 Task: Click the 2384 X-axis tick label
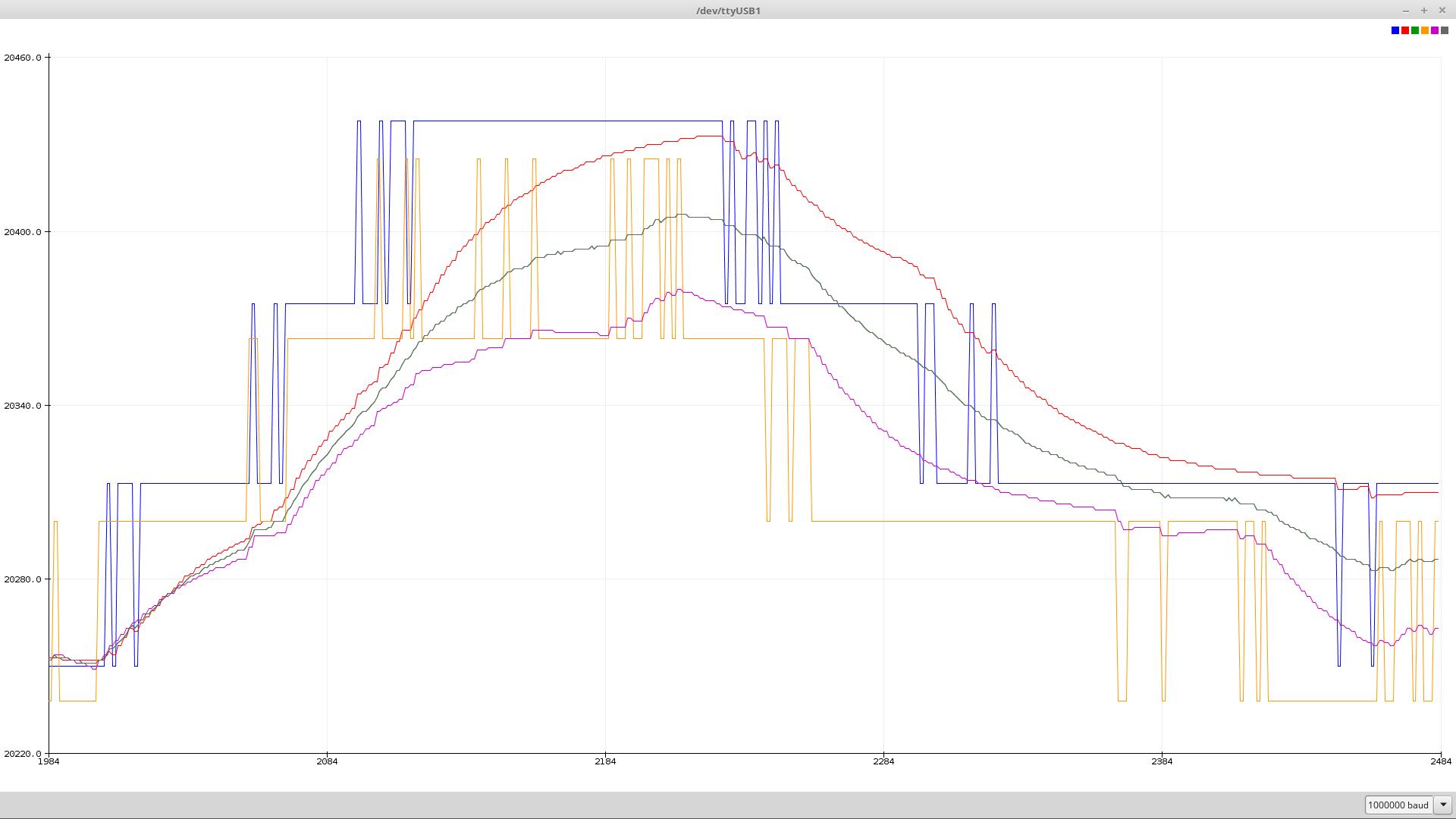1162,761
